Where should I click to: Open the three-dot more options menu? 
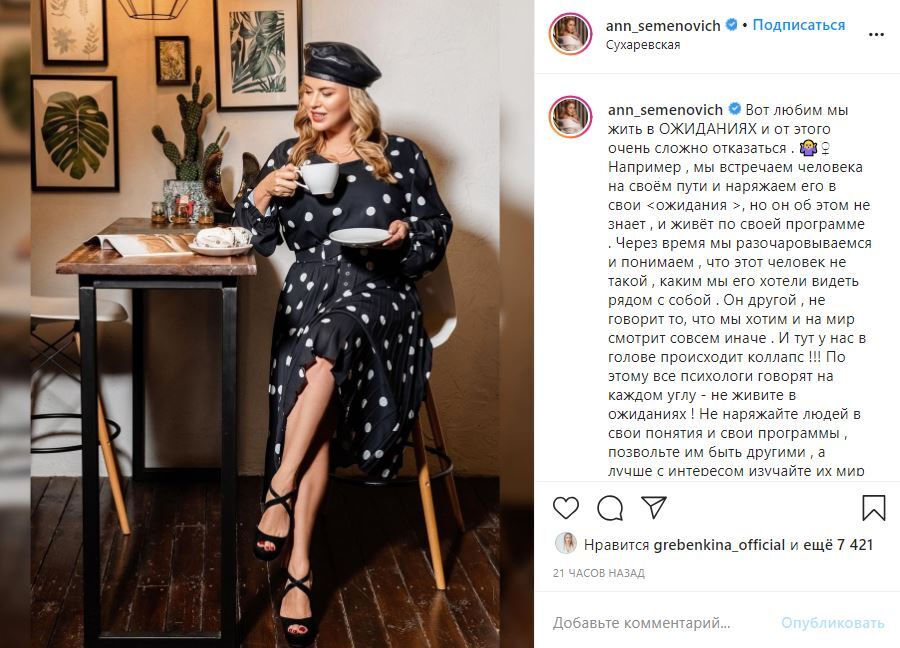pos(876,34)
